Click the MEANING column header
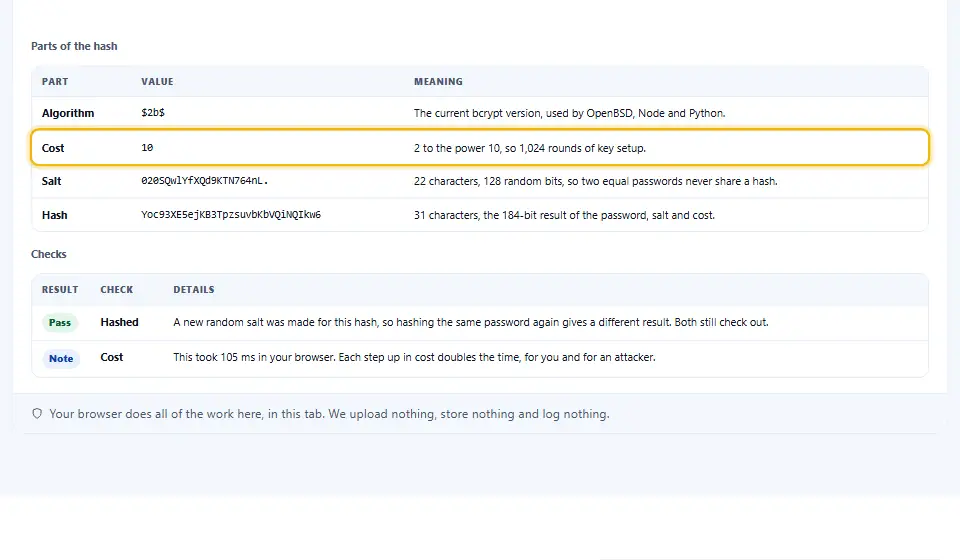Screen dimensions: 960x560 (438, 81)
